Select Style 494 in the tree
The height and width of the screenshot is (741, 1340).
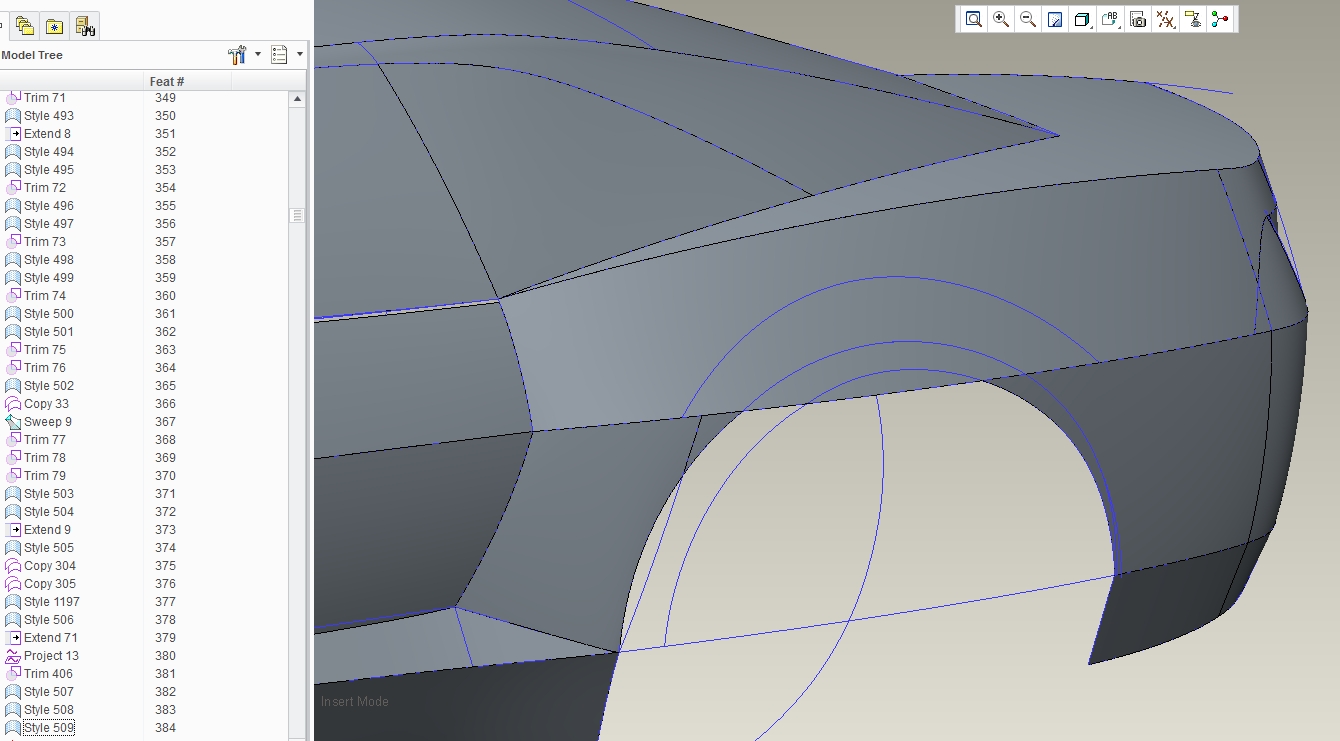coord(49,152)
